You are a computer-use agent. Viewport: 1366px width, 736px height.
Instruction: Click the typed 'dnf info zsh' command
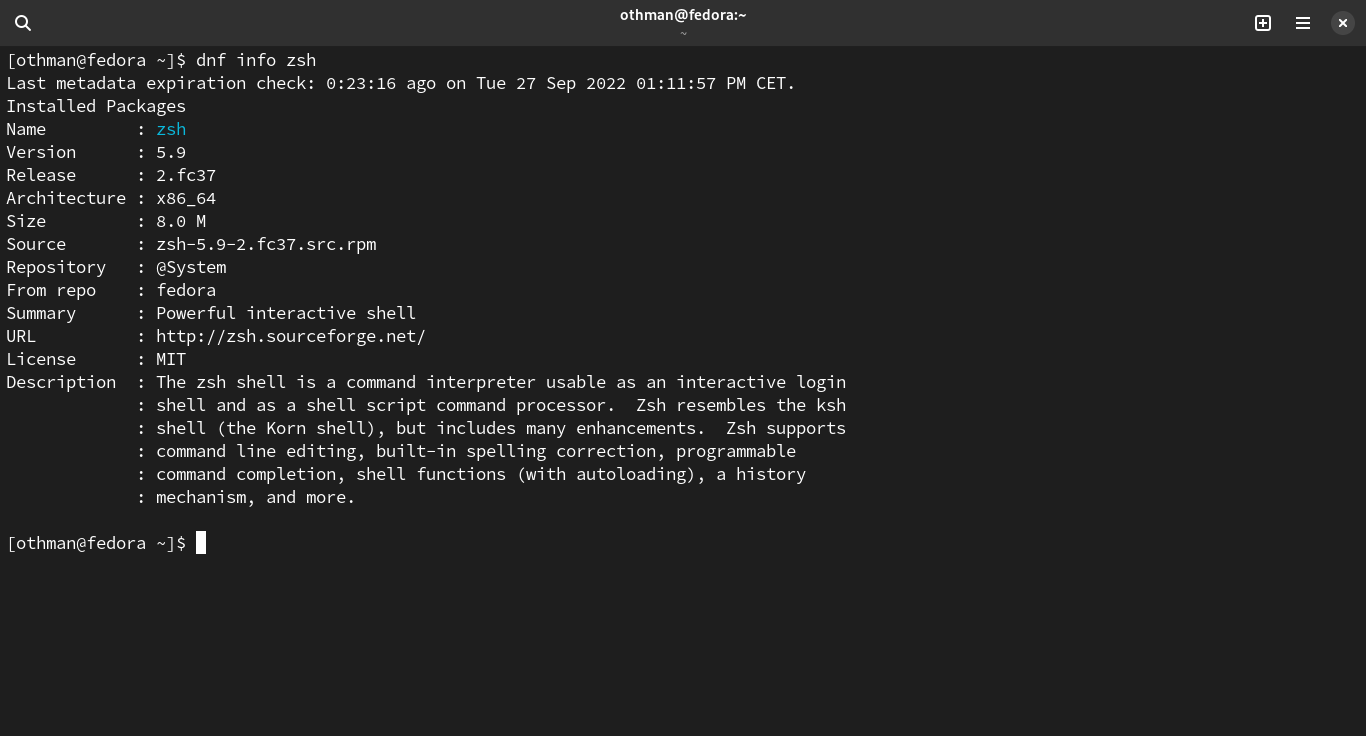[256, 60]
